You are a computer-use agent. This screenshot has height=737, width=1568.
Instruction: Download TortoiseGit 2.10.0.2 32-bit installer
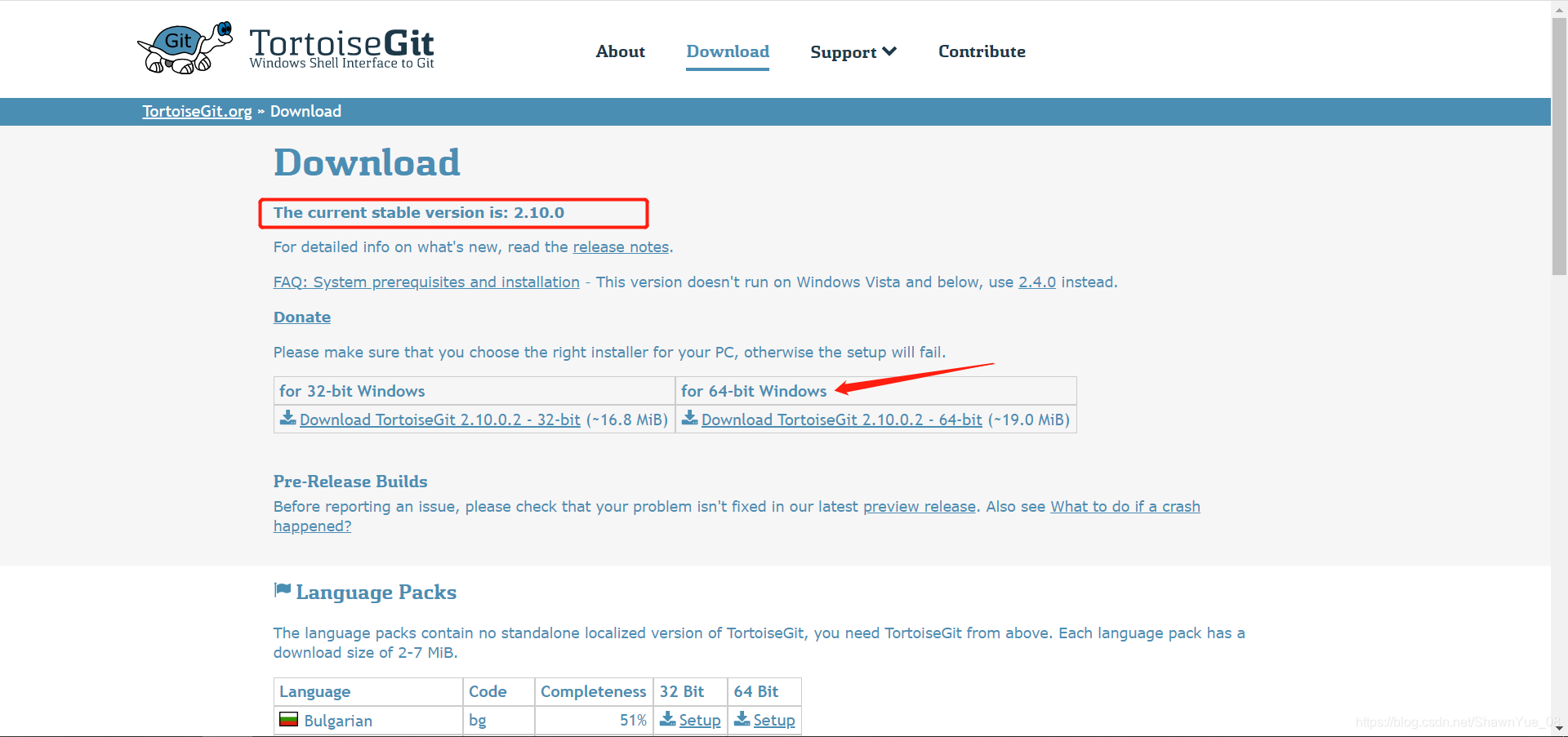(x=439, y=420)
